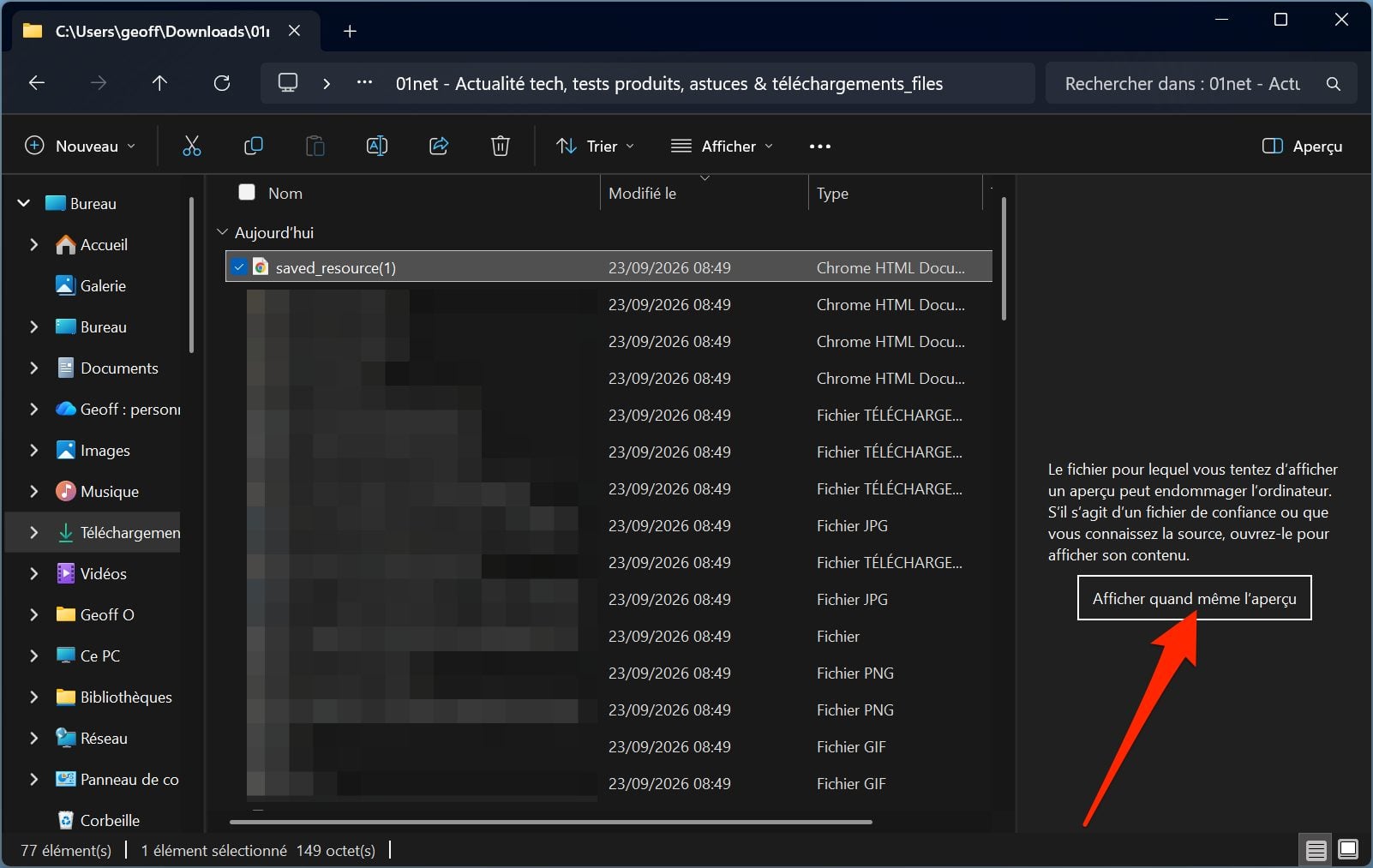1373x868 pixels.
Task: Select Galerie in navigation pane
Action: pos(91,285)
